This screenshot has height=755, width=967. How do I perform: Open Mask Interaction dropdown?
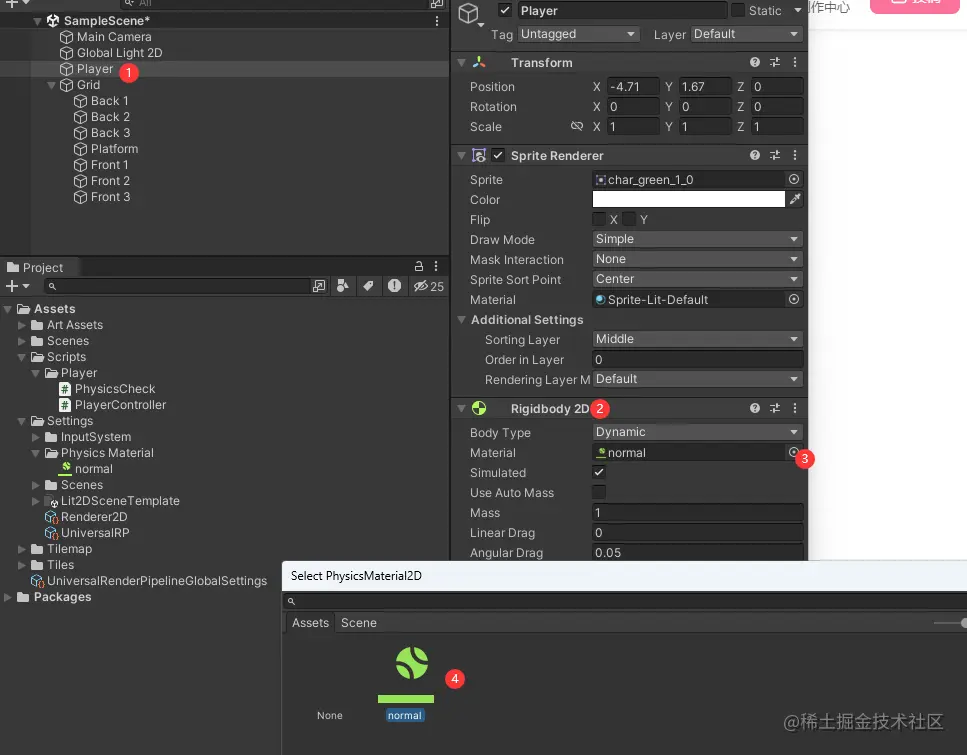pyautogui.click(x=697, y=259)
